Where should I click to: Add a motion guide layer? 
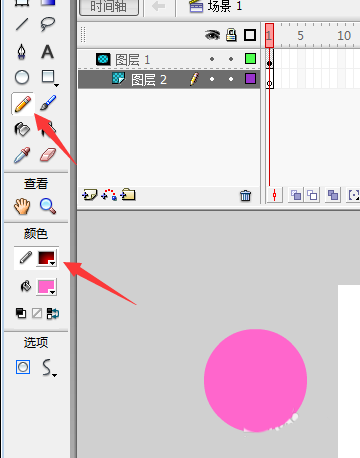pyautogui.click(x=109, y=195)
